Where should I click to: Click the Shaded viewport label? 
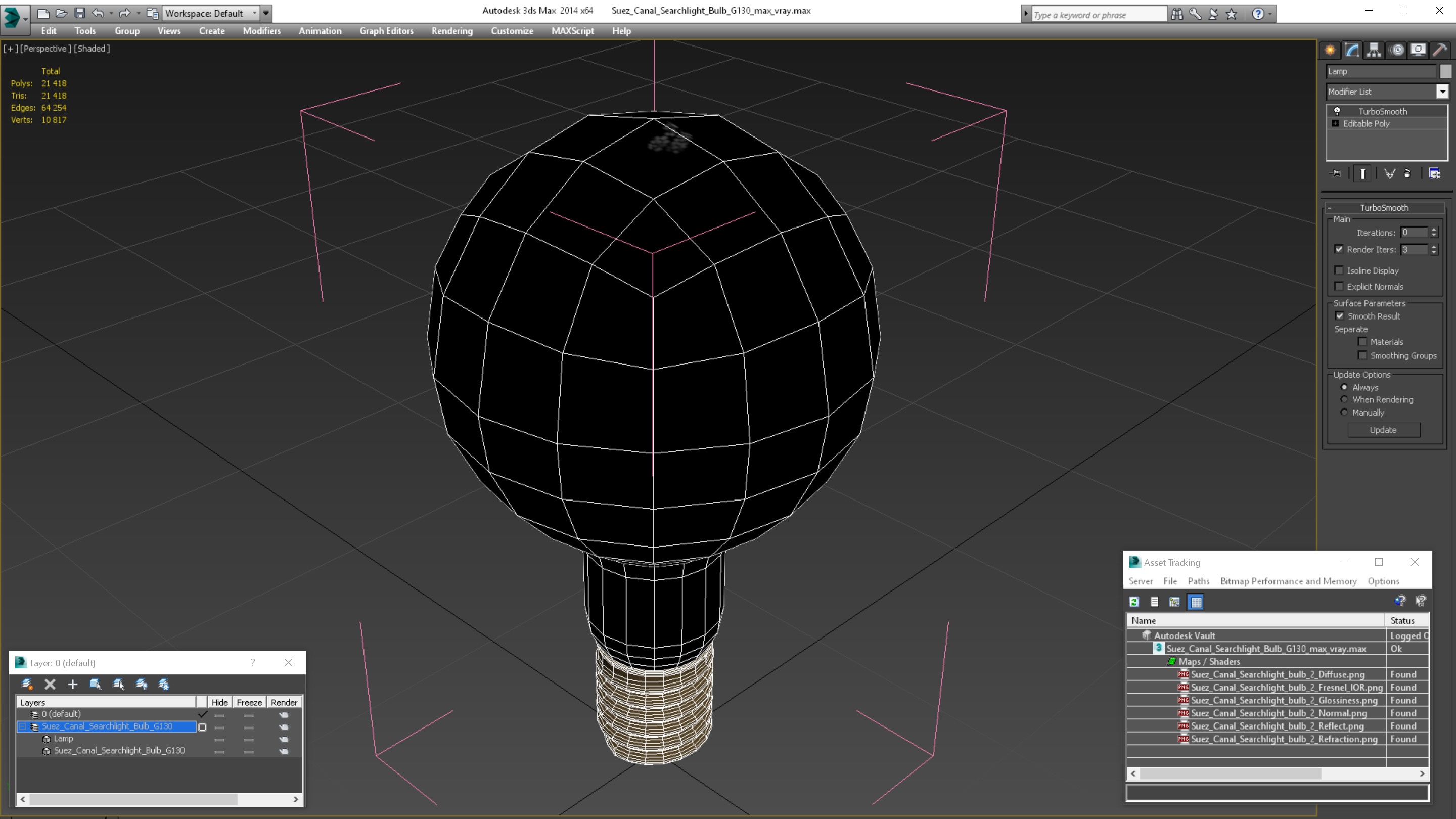pos(92,49)
